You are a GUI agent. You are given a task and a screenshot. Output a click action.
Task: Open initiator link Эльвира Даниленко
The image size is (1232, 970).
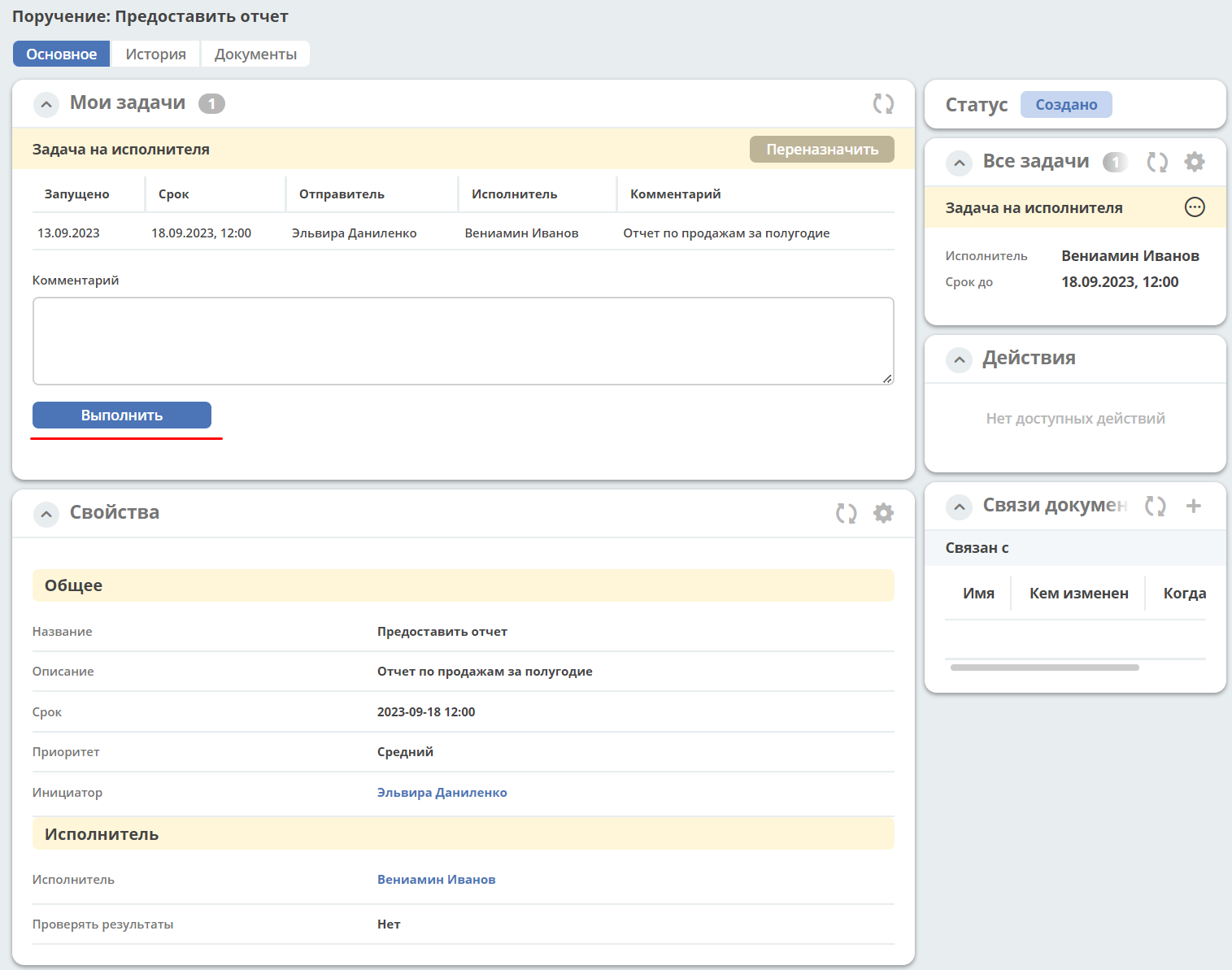coord(442,793)
